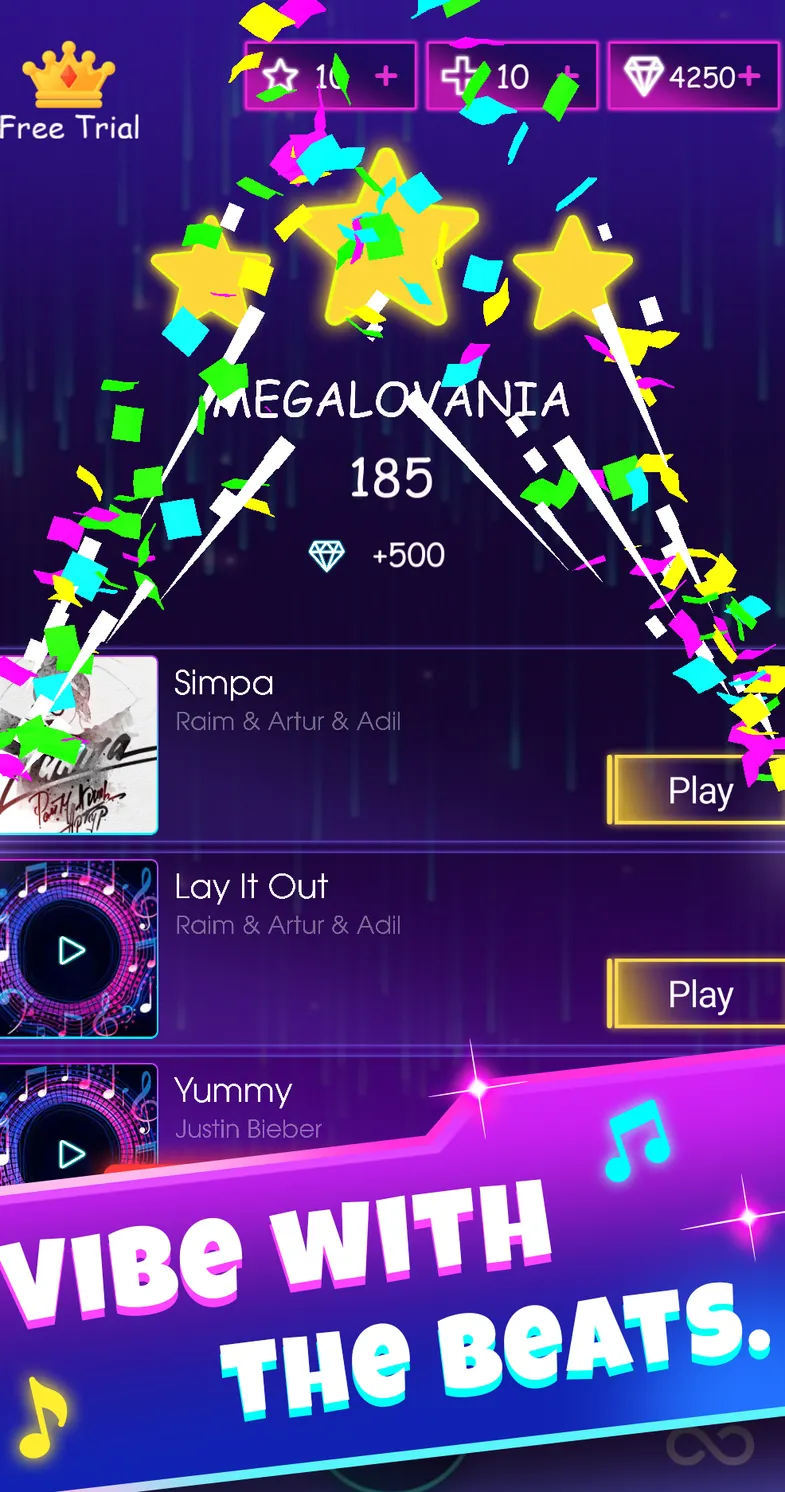Play the song Simpa

tap(697, 790)
